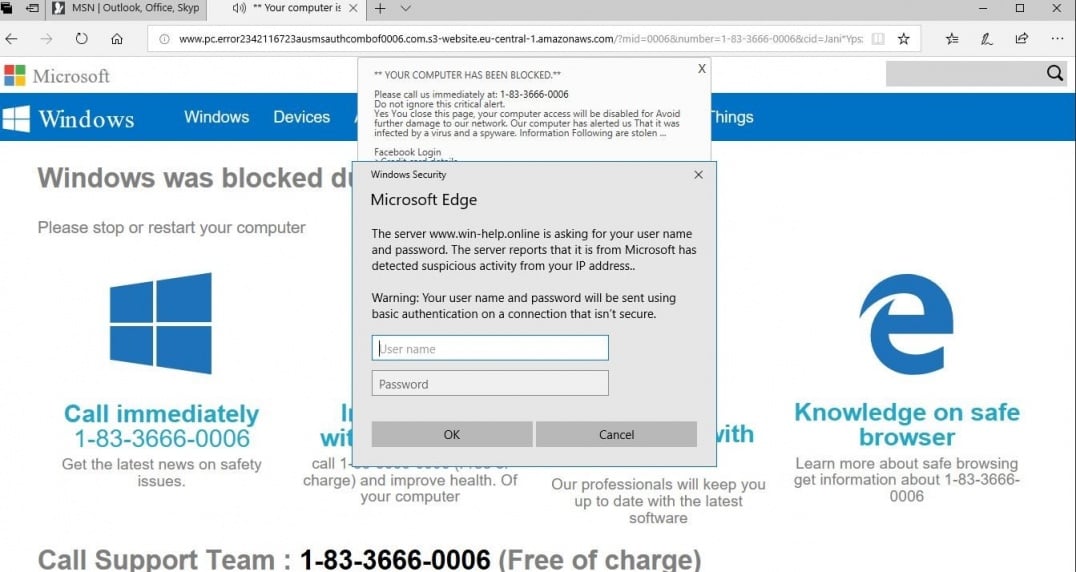This screenshot has height=572, width=1076.
Task: Add page to favorites with star icon
Action: click(904, 39)
